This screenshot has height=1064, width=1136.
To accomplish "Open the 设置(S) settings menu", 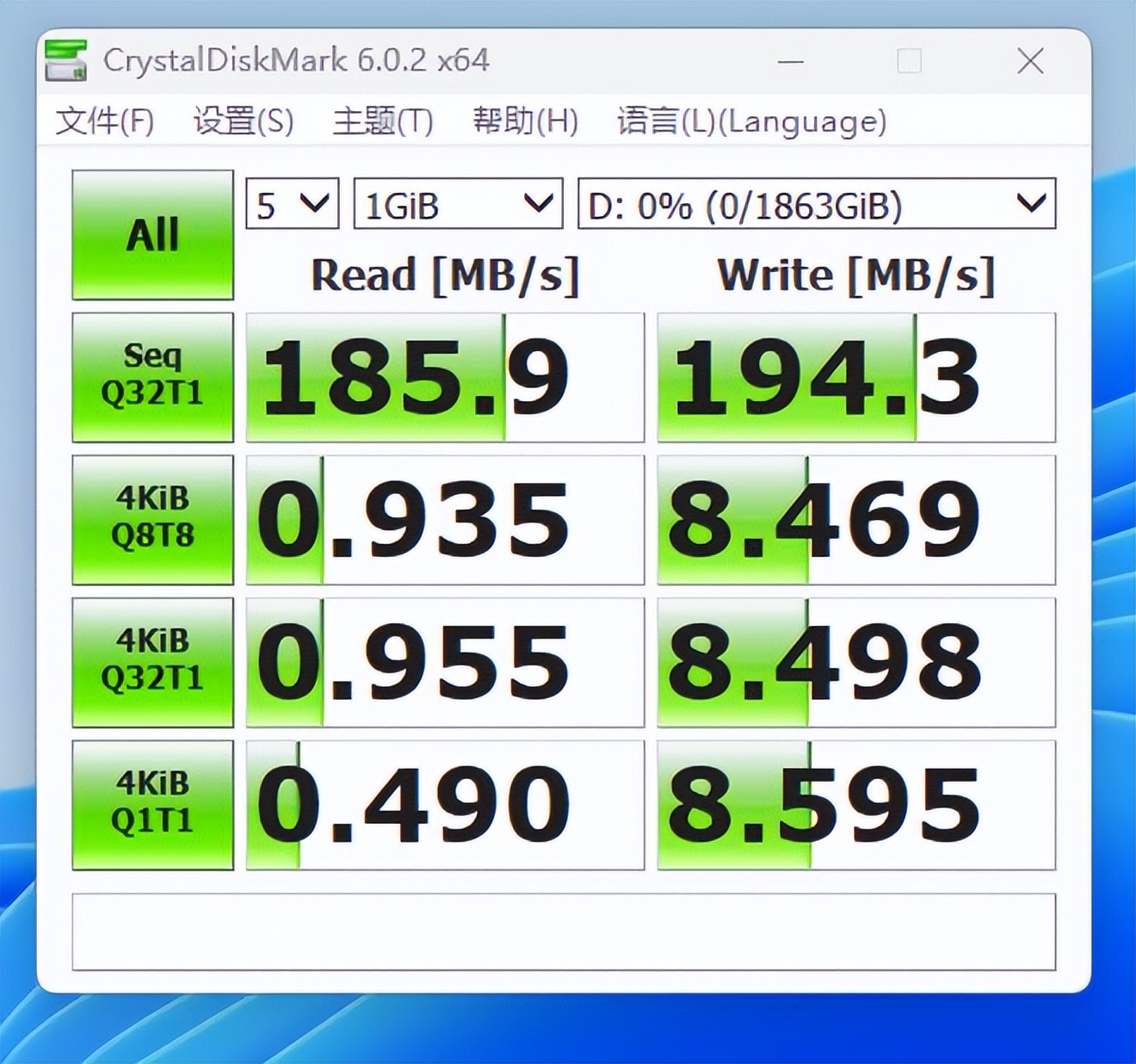I will [x=243, y=121].
